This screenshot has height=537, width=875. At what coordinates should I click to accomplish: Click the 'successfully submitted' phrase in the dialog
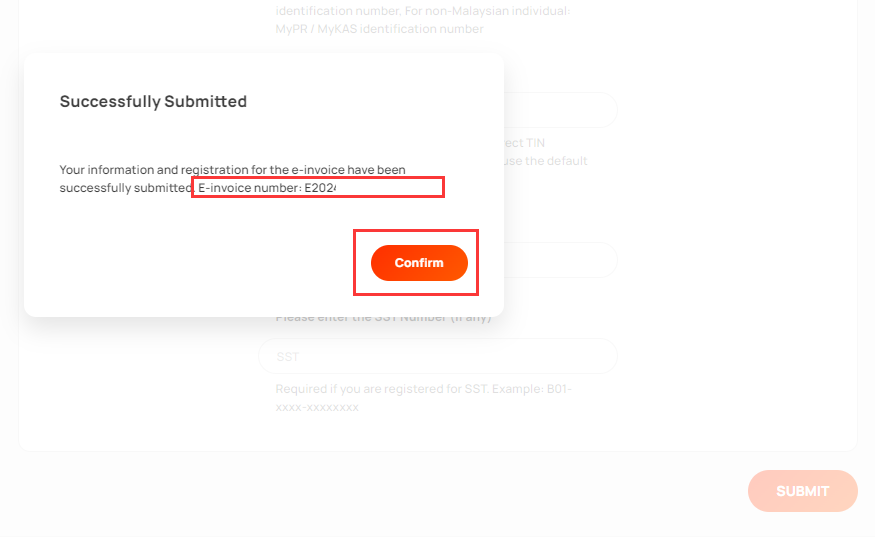pyautogui.click(x=126, y=188)
